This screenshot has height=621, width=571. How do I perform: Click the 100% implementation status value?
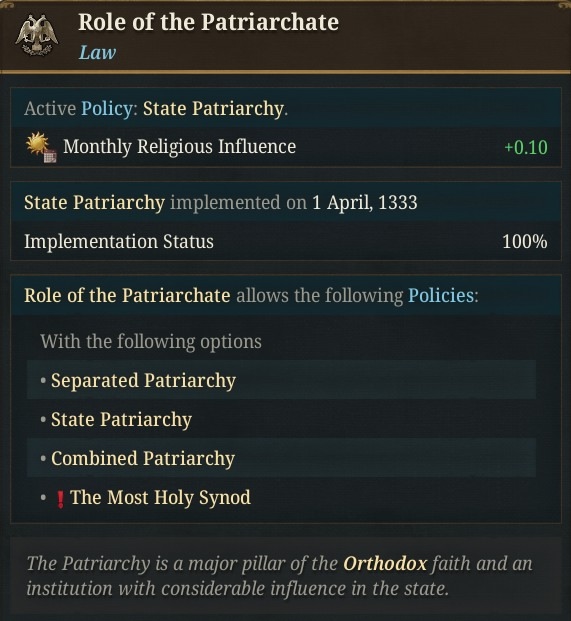point(525,241)
